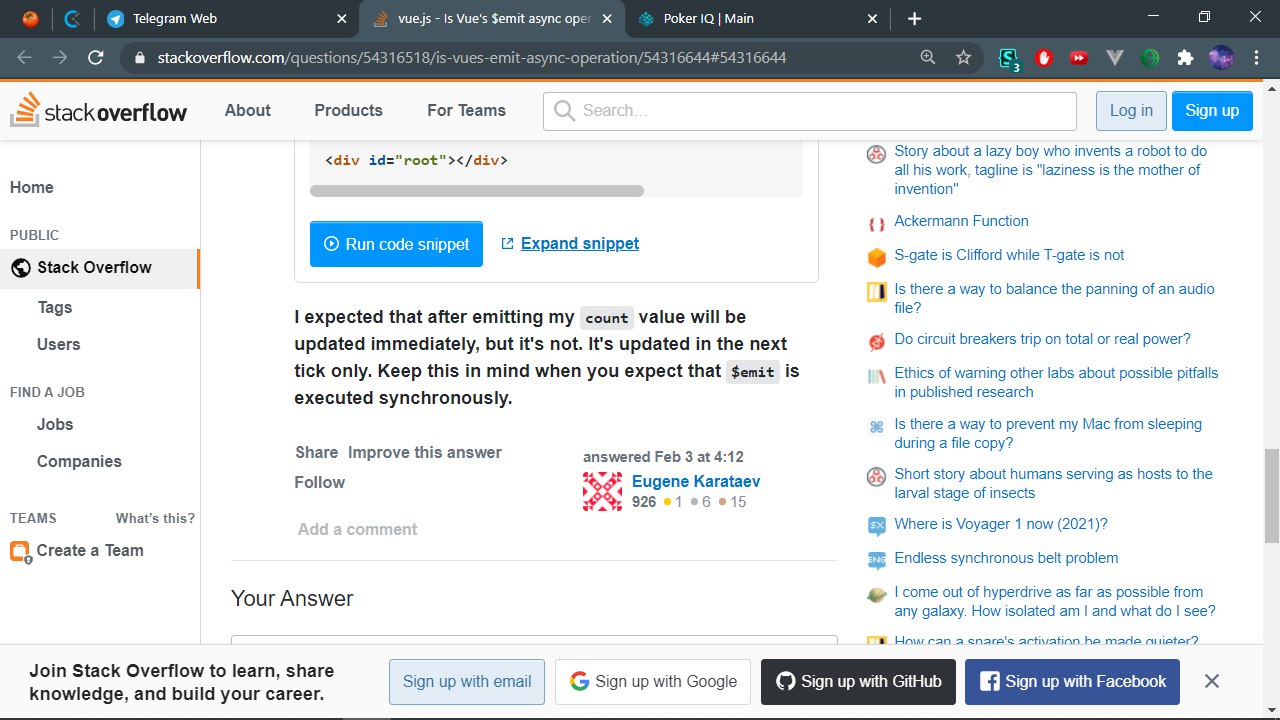Click Eugene Karataev's avatar image

click(602, 491)
